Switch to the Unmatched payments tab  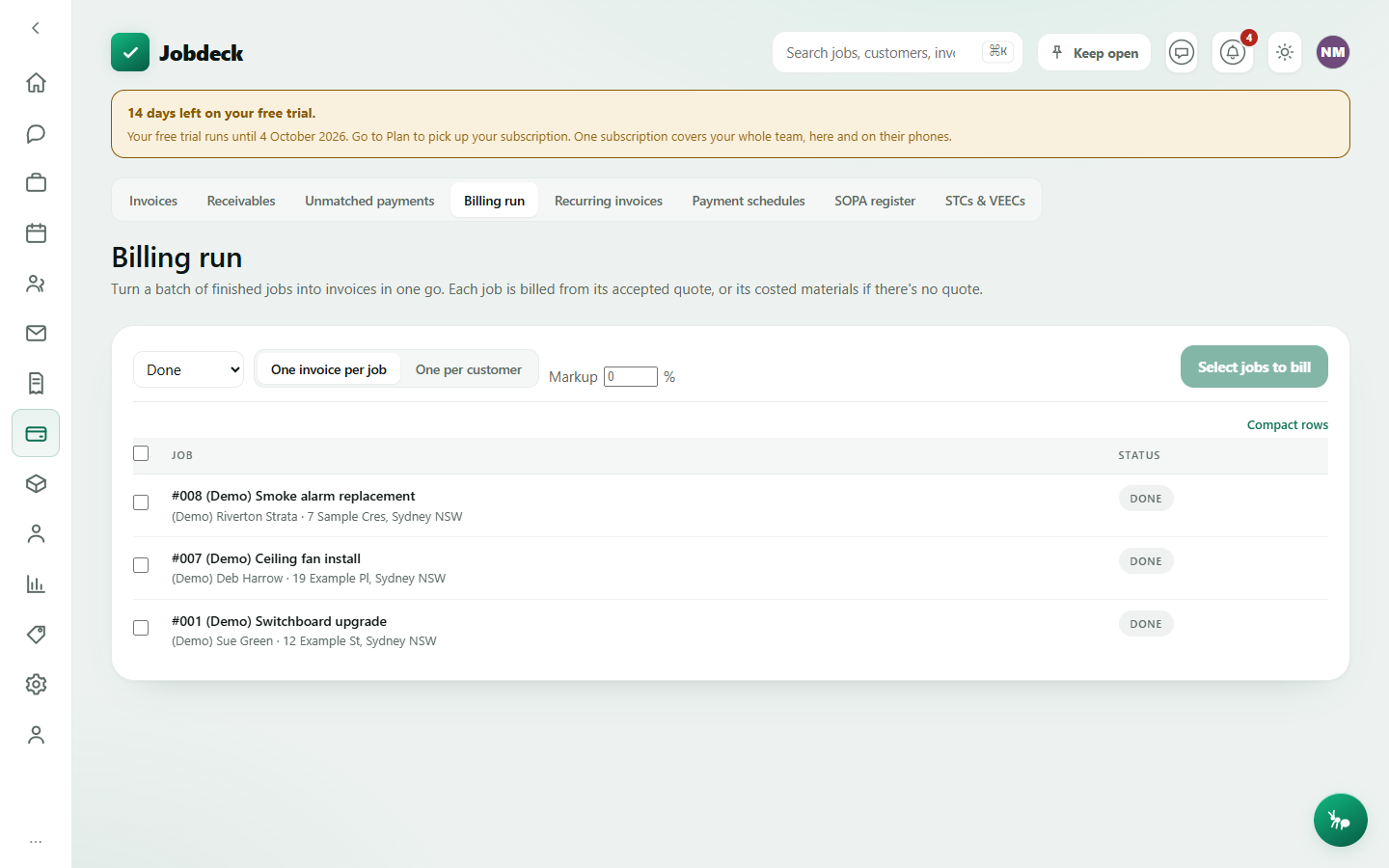coord(369,201)
